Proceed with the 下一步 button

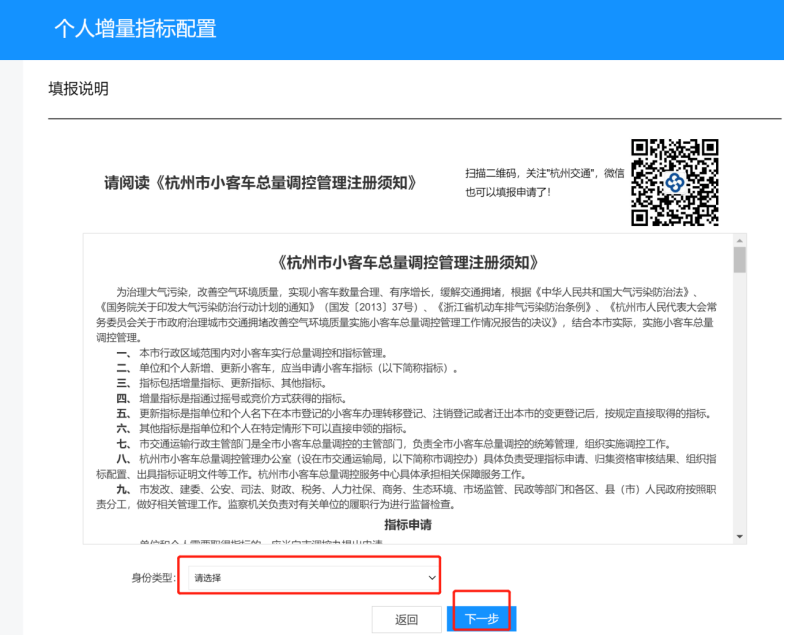[x=483, y=619]
